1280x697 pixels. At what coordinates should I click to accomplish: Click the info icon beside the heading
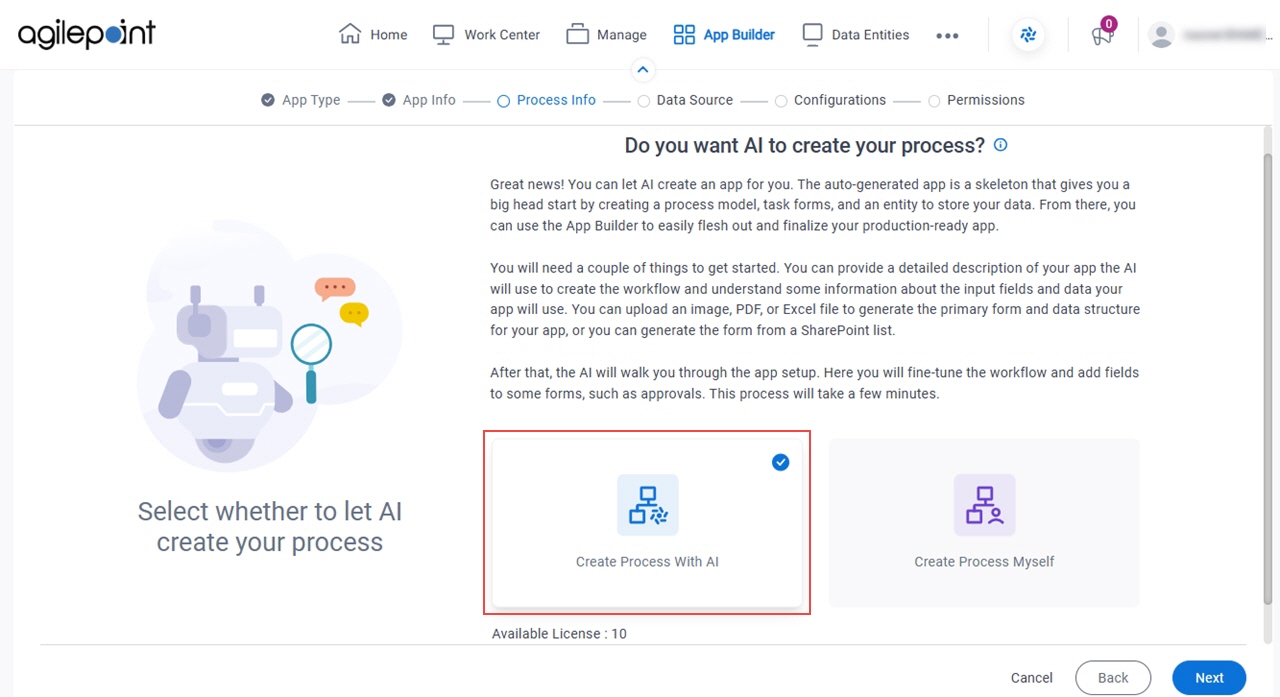pos(1000,145)
